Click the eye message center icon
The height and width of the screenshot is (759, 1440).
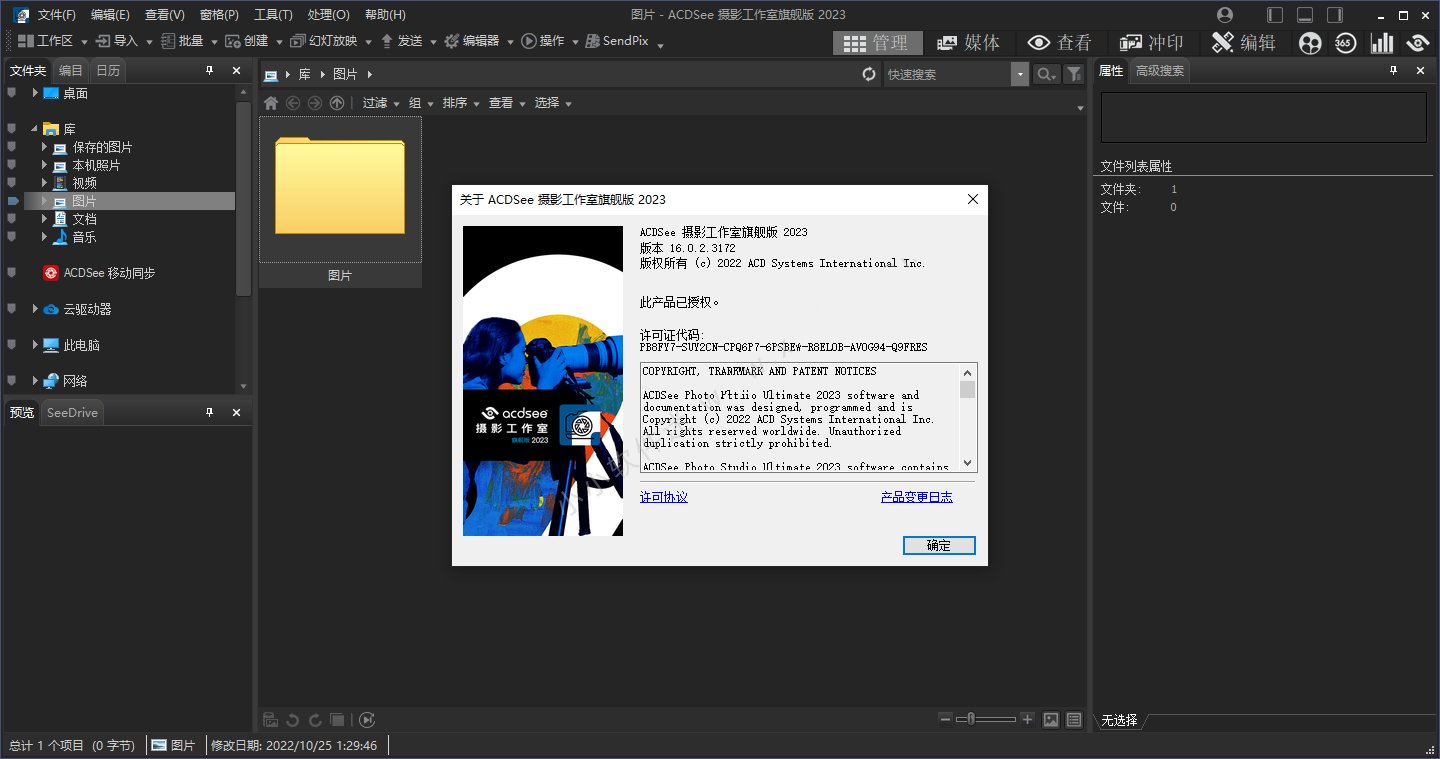(x=1417, y=43)
